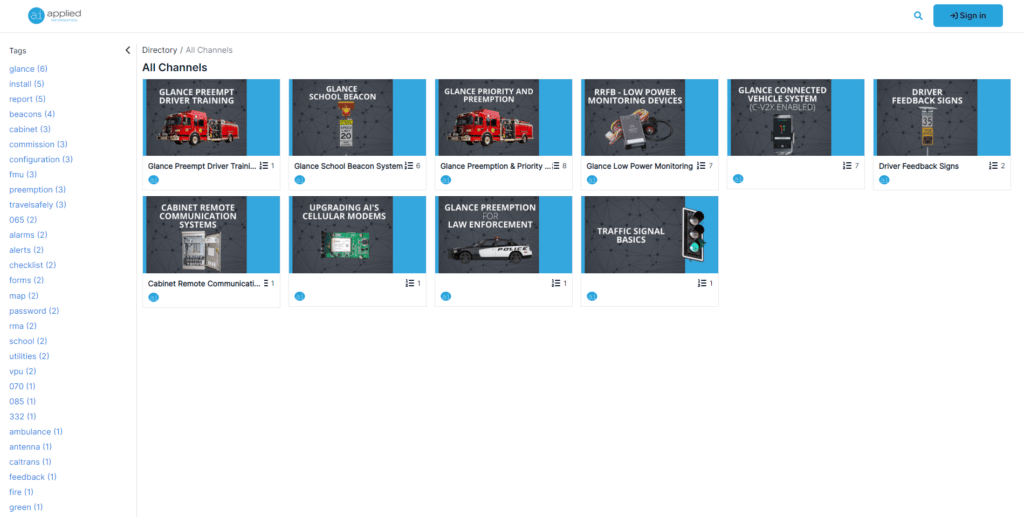Viewport: 1024px width, 517px height.
Task: Filter by beacons (4) tag
Action: coord(32,114)
